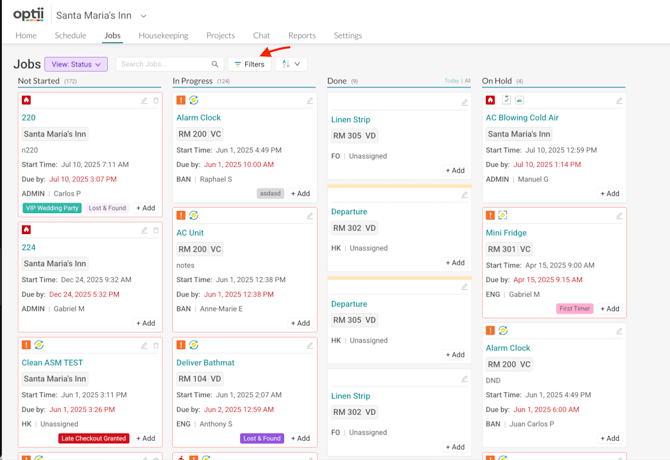Image resolution: width=670 pixels, height=460 pixels.
Task: Click the red house icon on job 220
Action: [26, 100]
